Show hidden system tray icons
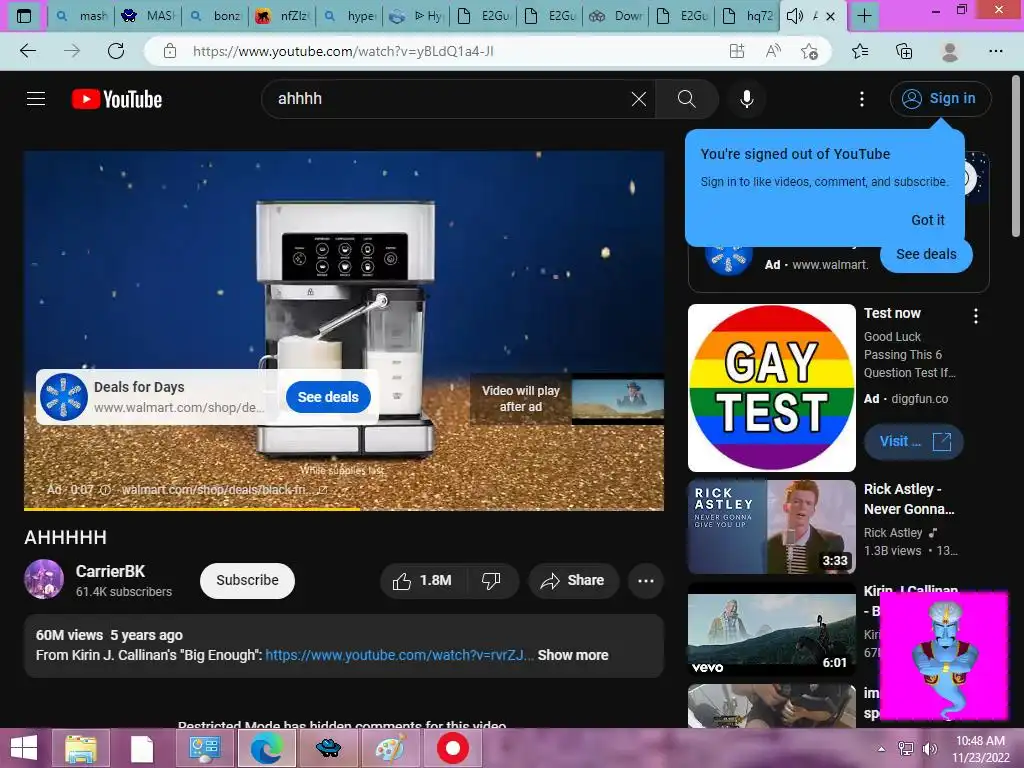This screenshot has width=1024, height=768. coord(882,749)
